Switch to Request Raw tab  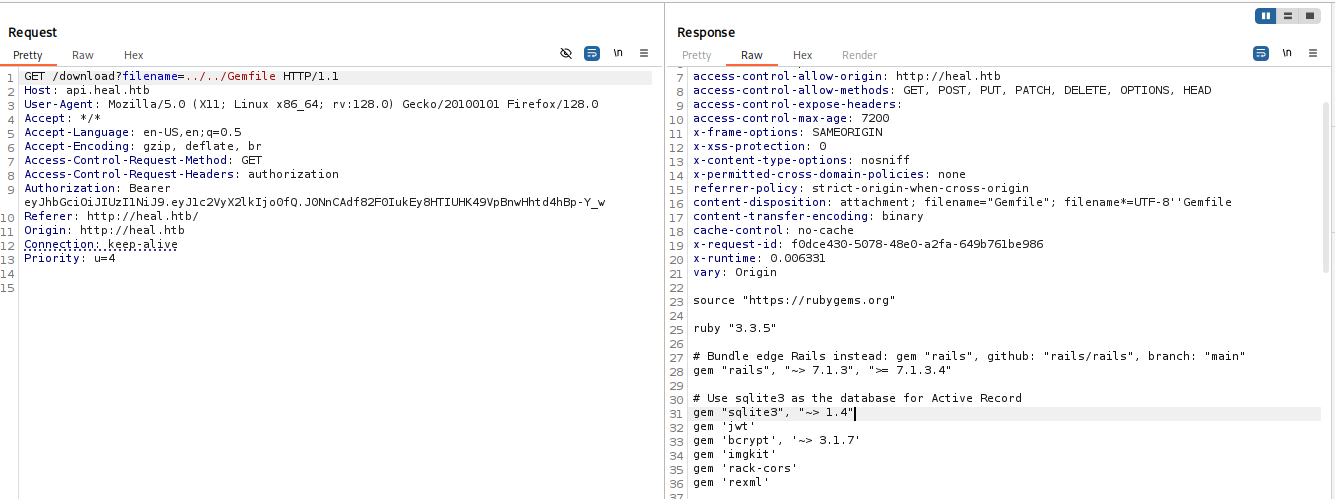point(83,55)
